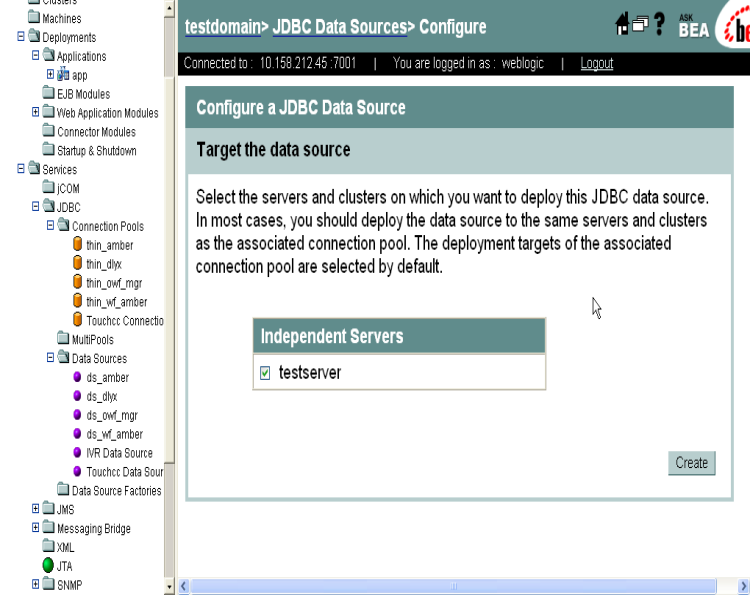Collapse the Connection Pools node

[50, 225]
